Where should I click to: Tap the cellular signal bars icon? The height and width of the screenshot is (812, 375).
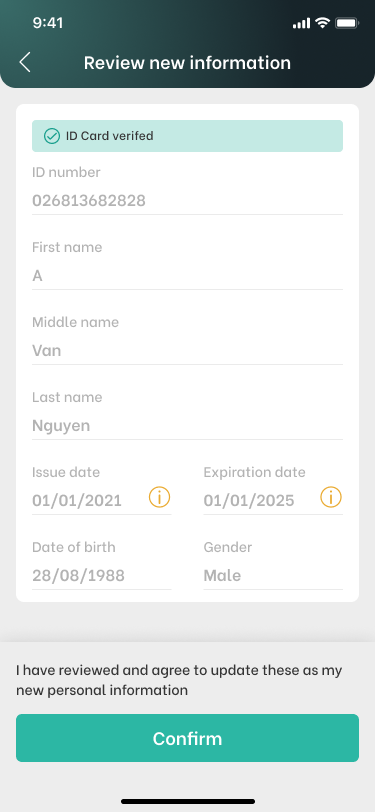pos(301,23)
